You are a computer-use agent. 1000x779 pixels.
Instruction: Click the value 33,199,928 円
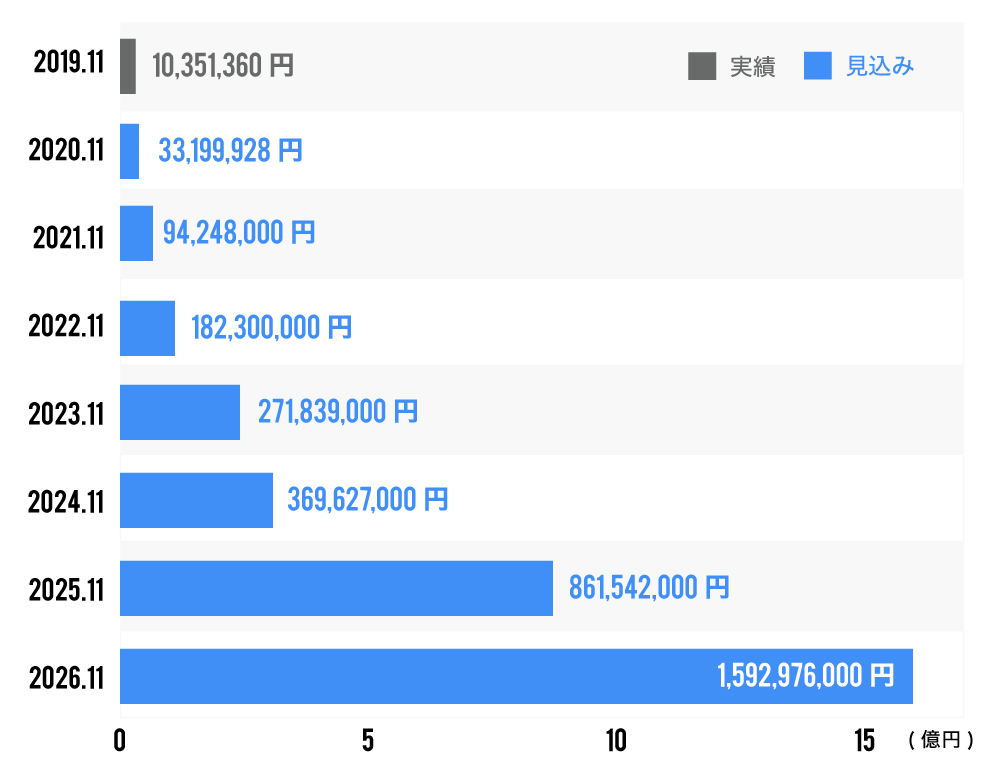pyautogui.click(x=230, y=151)
